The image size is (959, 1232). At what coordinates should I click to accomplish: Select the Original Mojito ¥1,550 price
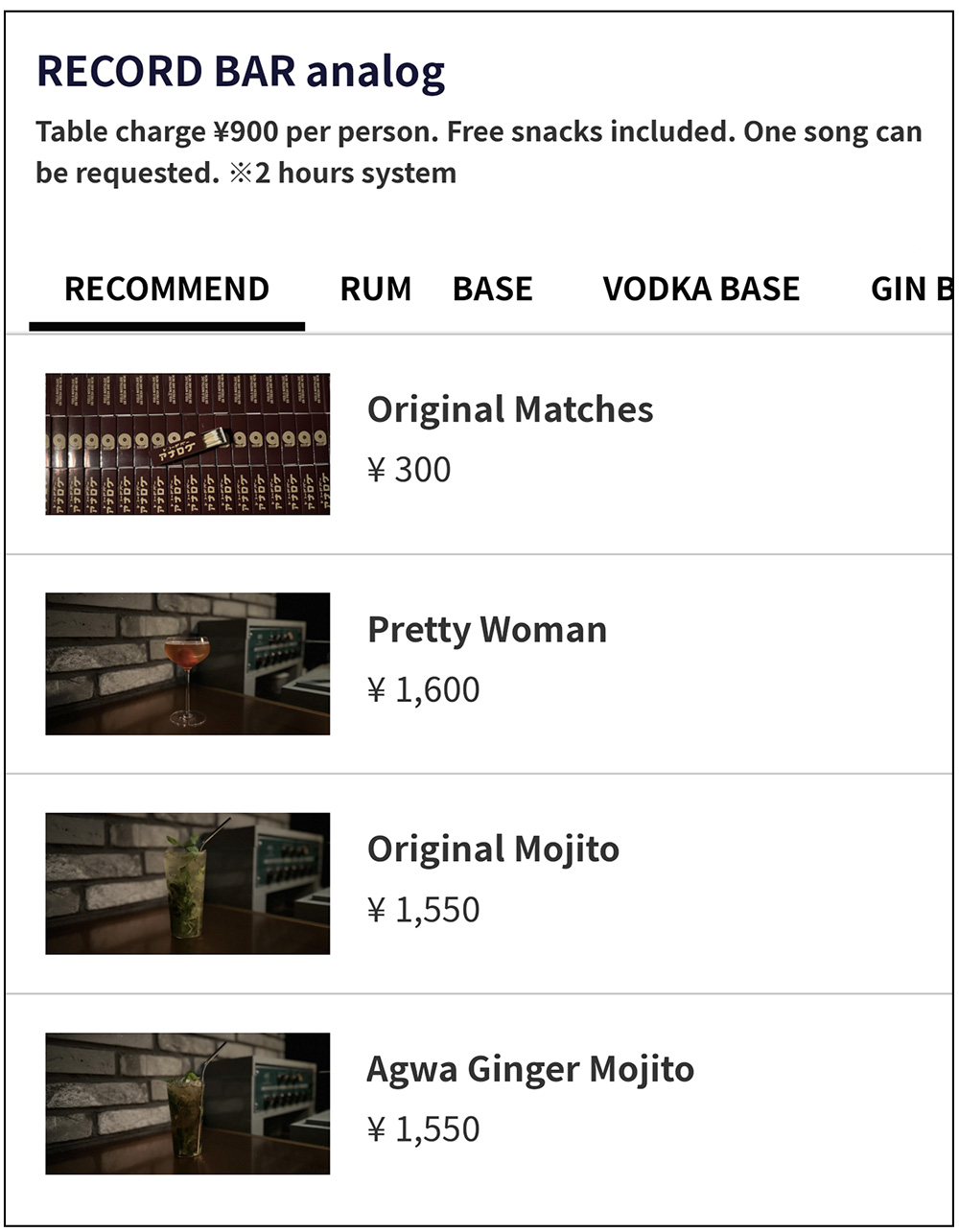(424, 910)
